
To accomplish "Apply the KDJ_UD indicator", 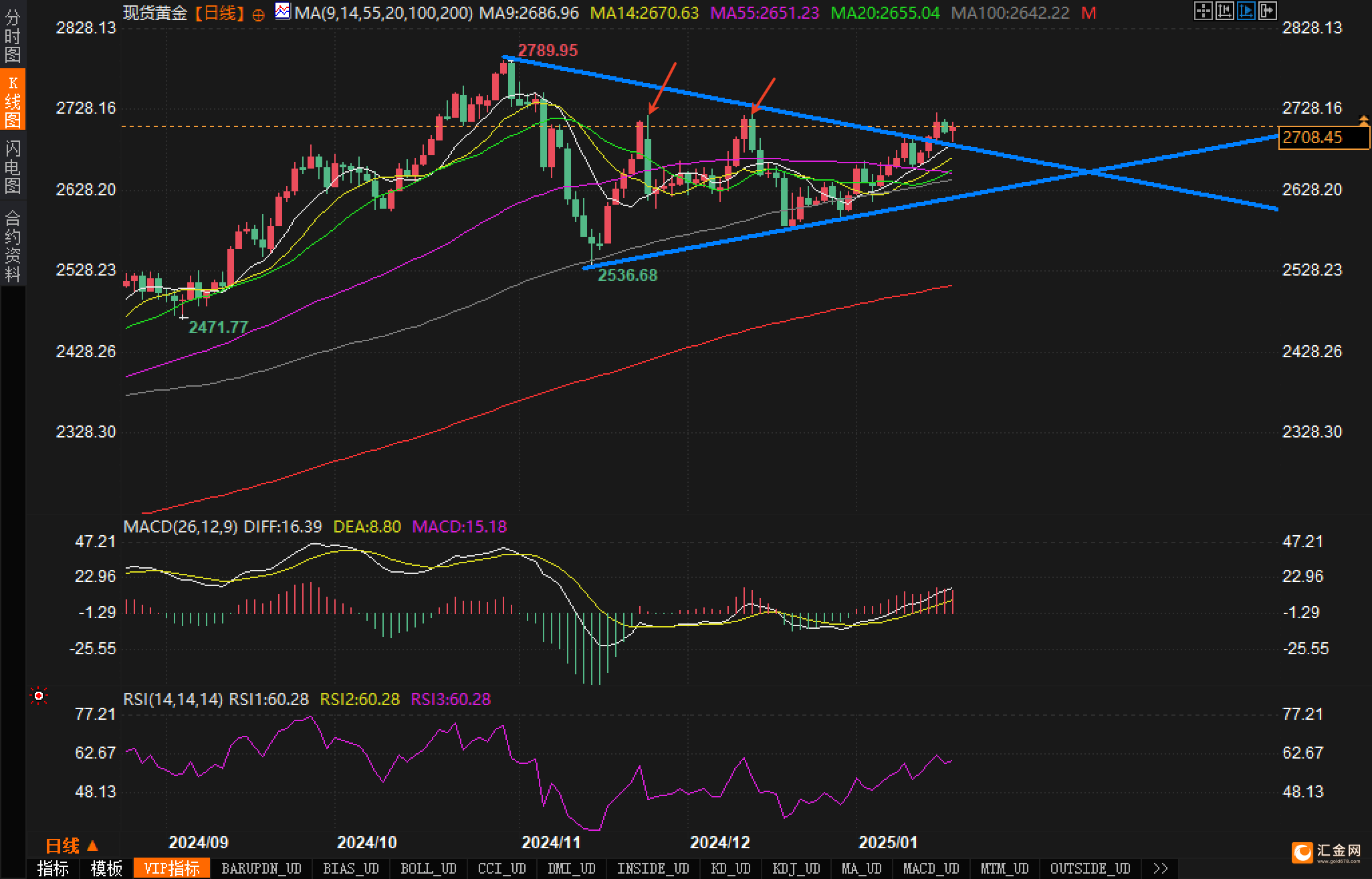I will pyautogui.click(x=796, y=868).
